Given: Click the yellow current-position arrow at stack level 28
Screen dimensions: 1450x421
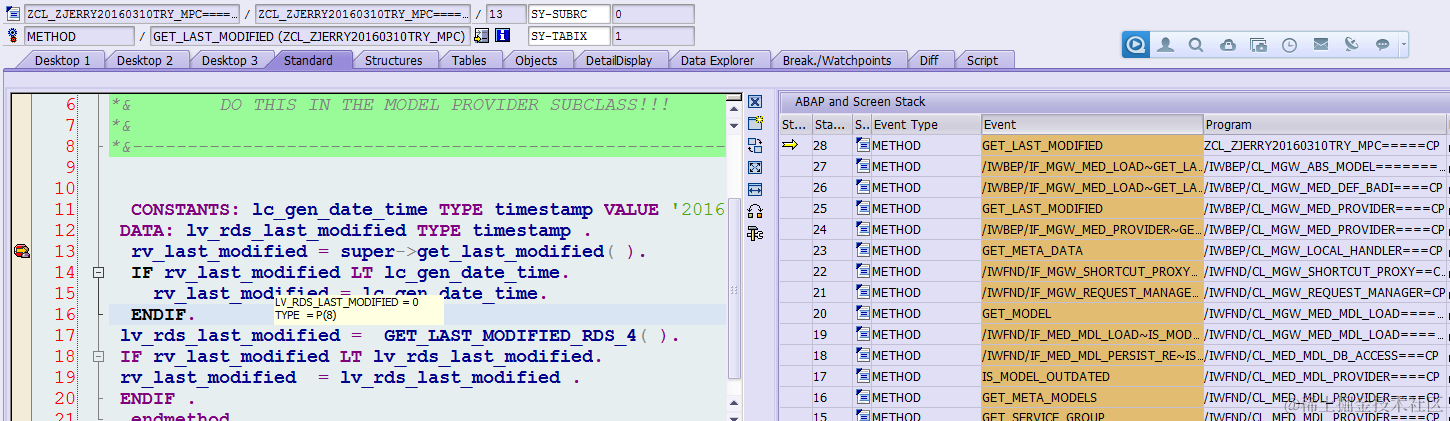Looking at the screenshot, I should coord(791,145).
